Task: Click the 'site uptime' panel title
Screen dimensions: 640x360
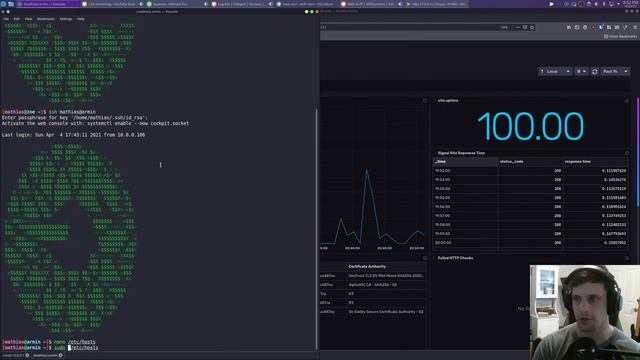Action: point(448,100)
